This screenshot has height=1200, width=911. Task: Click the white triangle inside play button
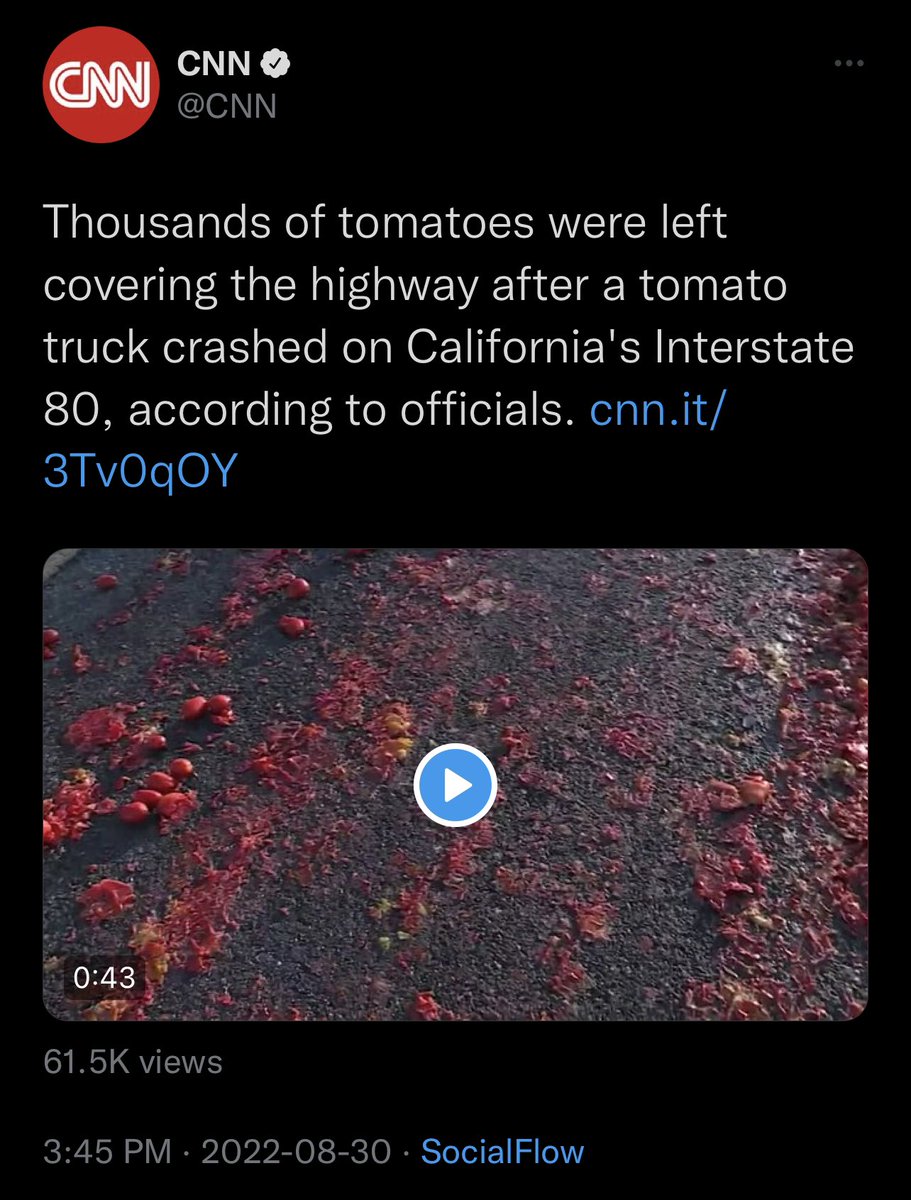pyautogui.click(x=458, y=786)
